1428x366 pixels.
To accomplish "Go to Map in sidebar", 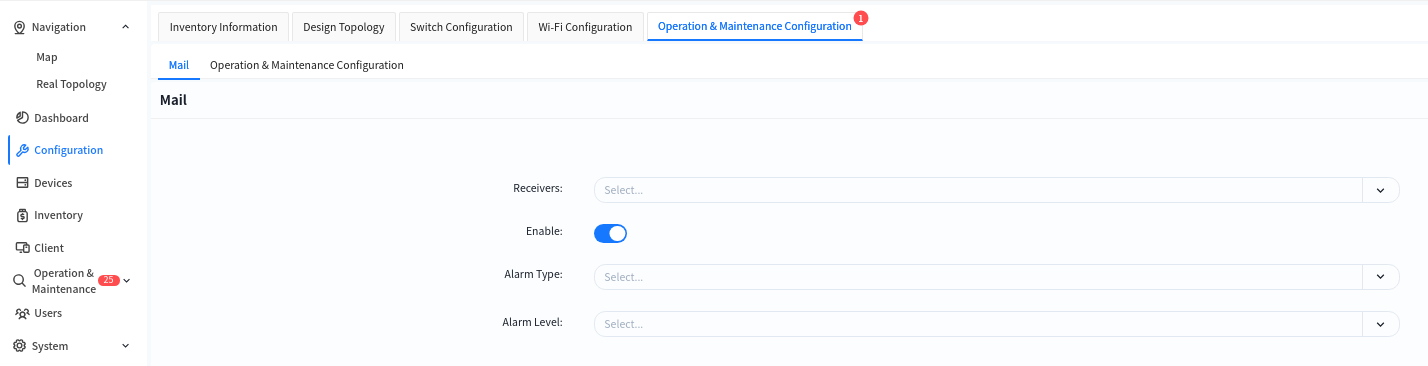I will pos(47,57).
